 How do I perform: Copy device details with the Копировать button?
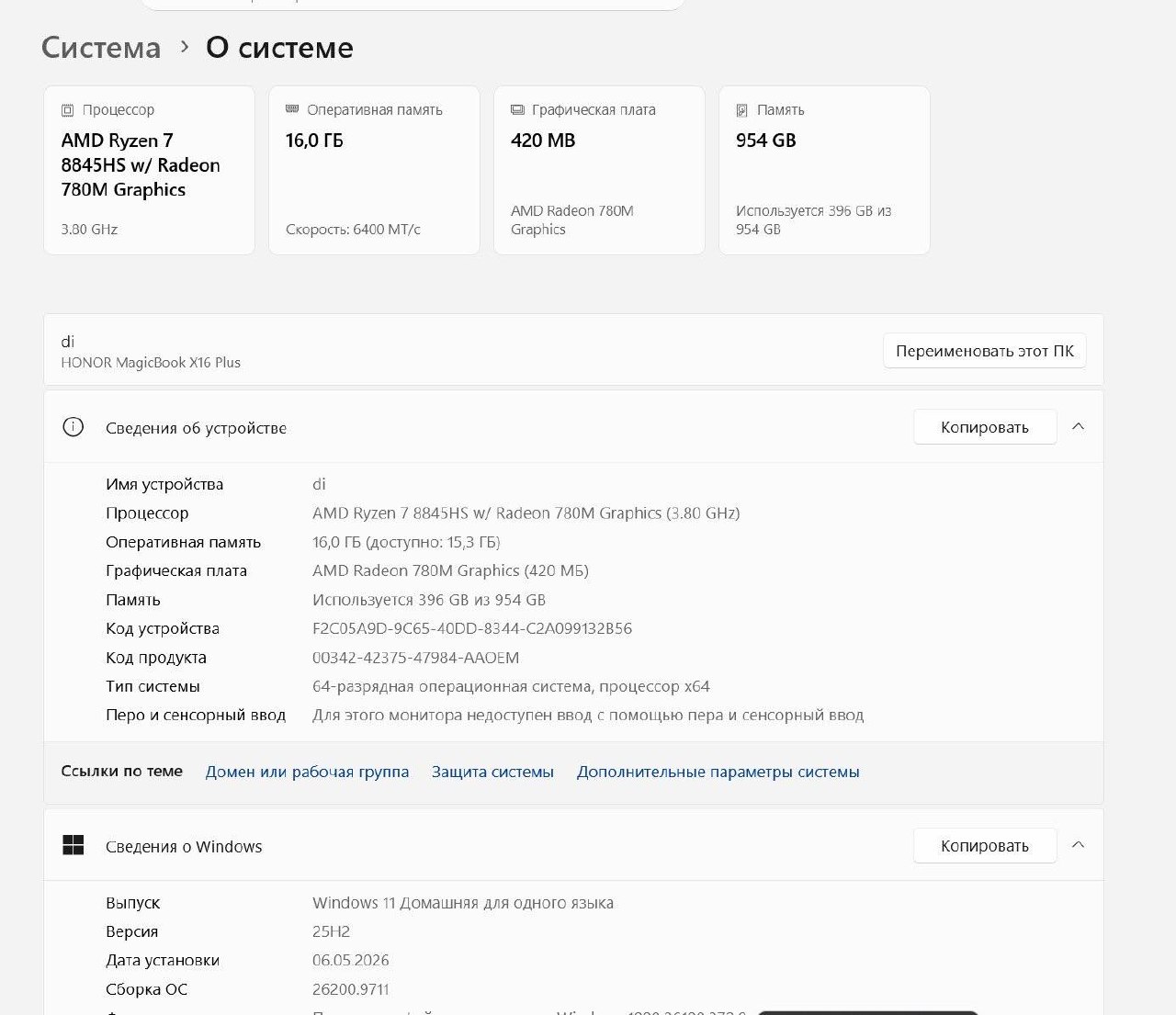(x=985, y=427)
